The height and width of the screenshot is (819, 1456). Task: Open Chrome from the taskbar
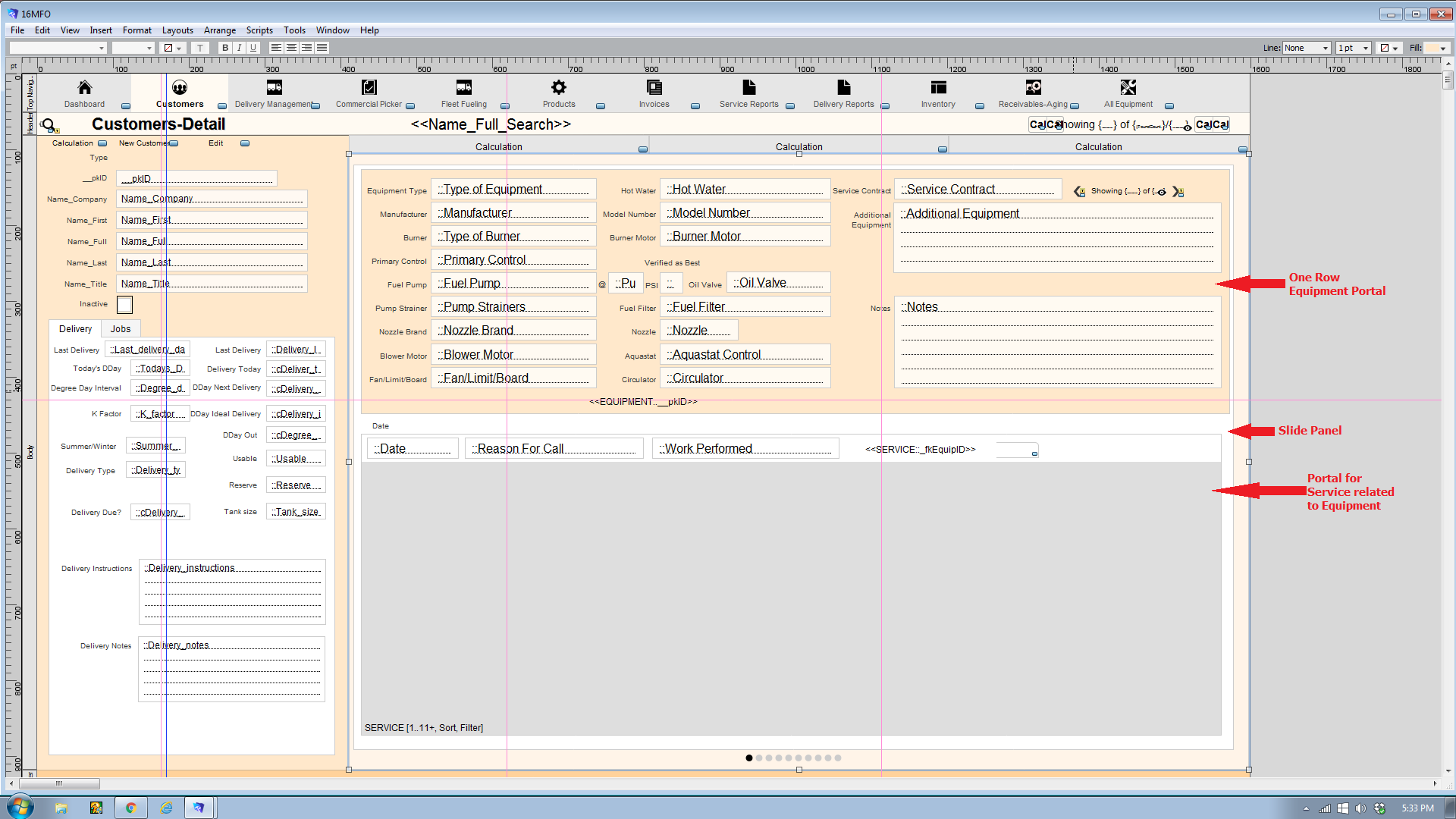coord(131,808)
